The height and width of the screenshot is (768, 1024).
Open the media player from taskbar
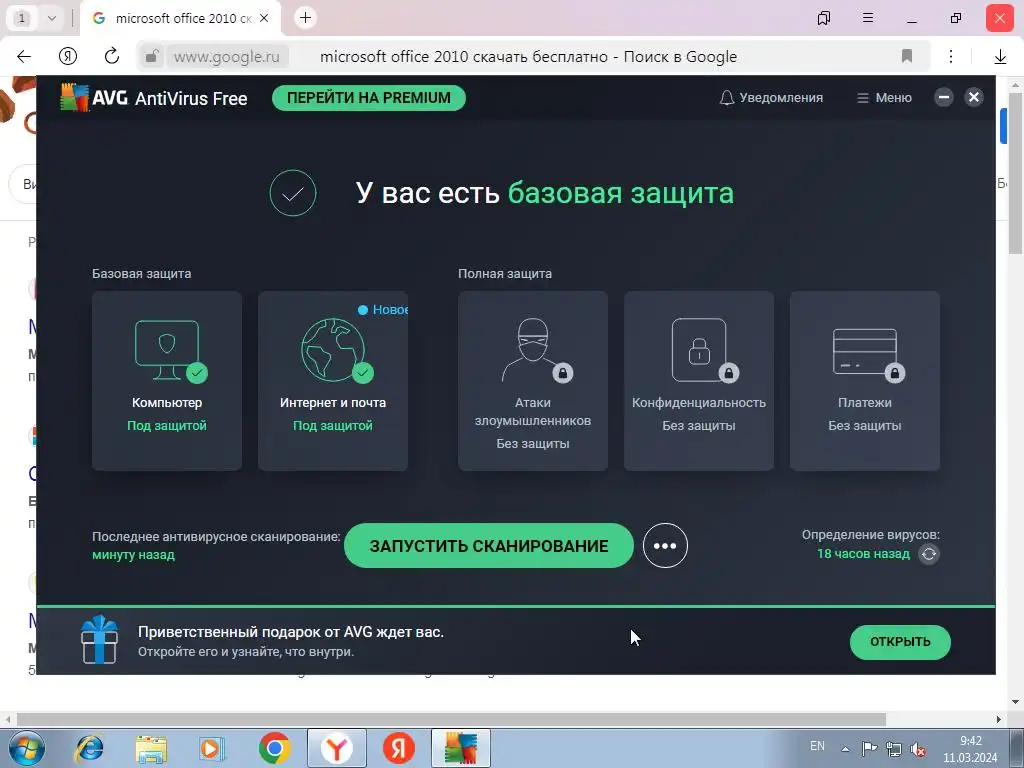point(212,748)
